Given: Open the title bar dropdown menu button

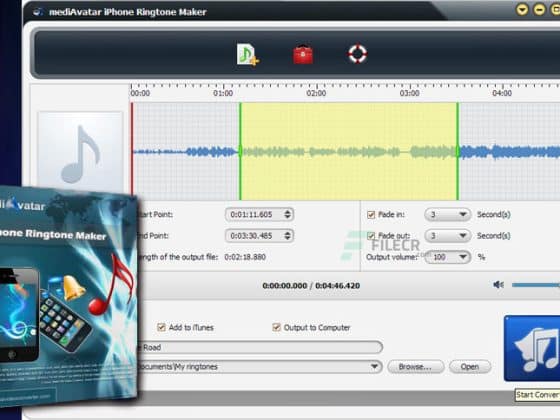Looking at the screenshot, I should (522, 9).
